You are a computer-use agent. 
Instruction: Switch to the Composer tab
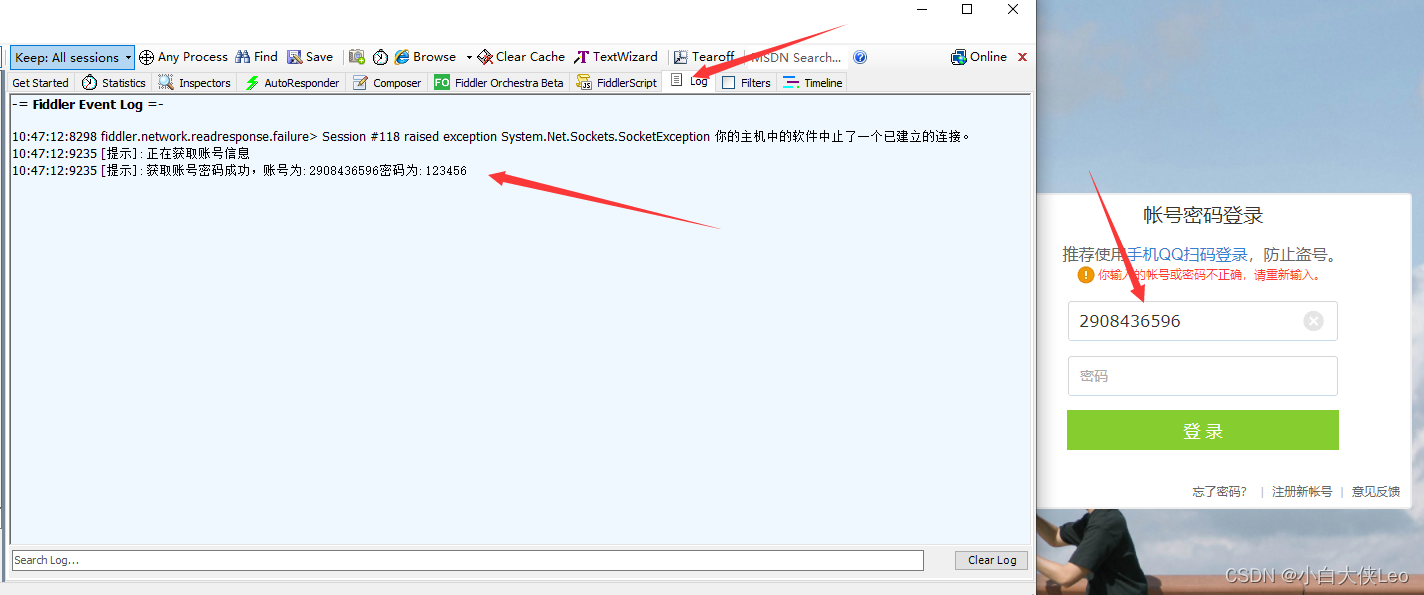(387, 83)
